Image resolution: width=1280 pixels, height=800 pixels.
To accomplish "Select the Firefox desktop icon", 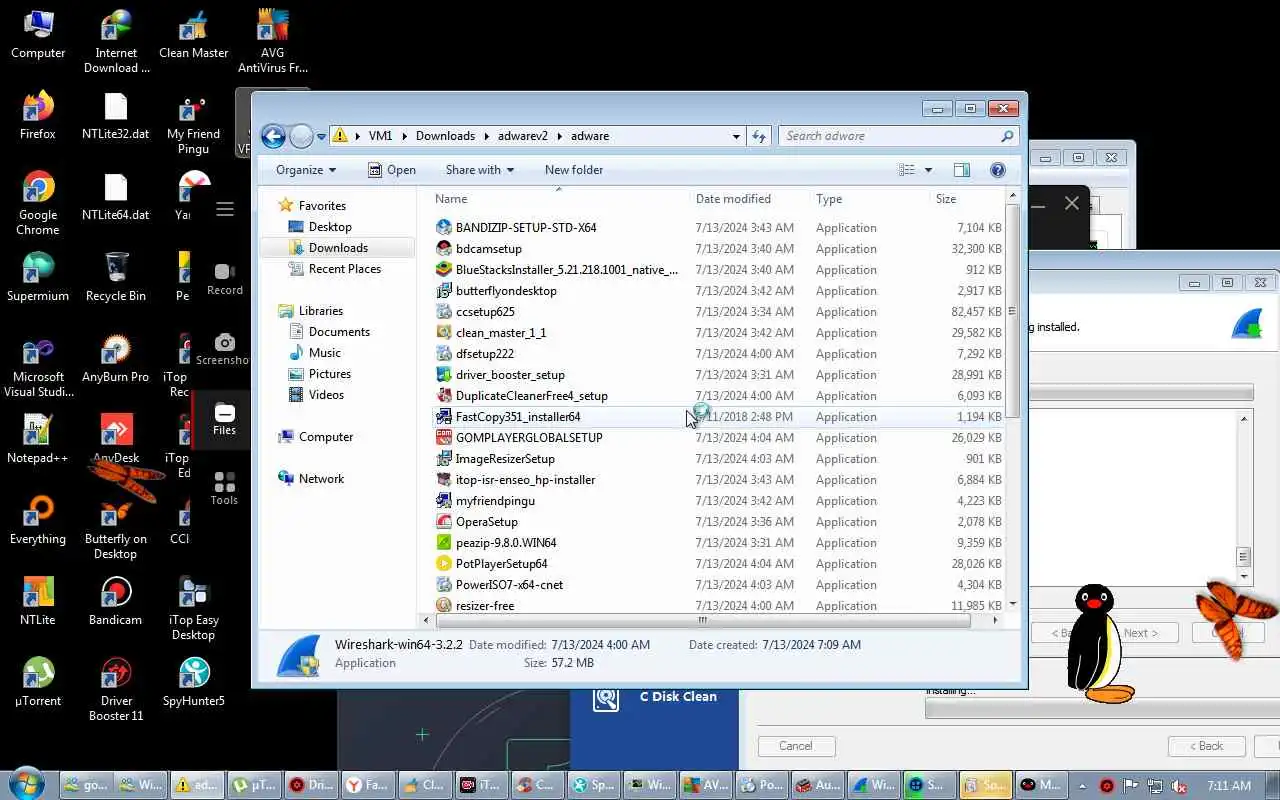I will 38,115.
